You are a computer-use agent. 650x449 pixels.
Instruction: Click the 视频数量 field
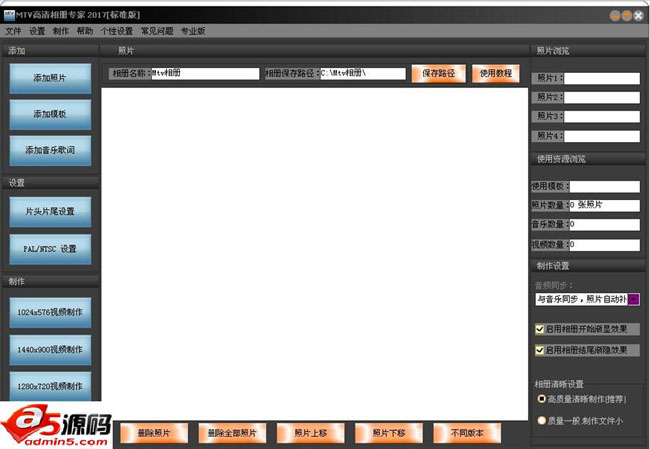(604, 245)
